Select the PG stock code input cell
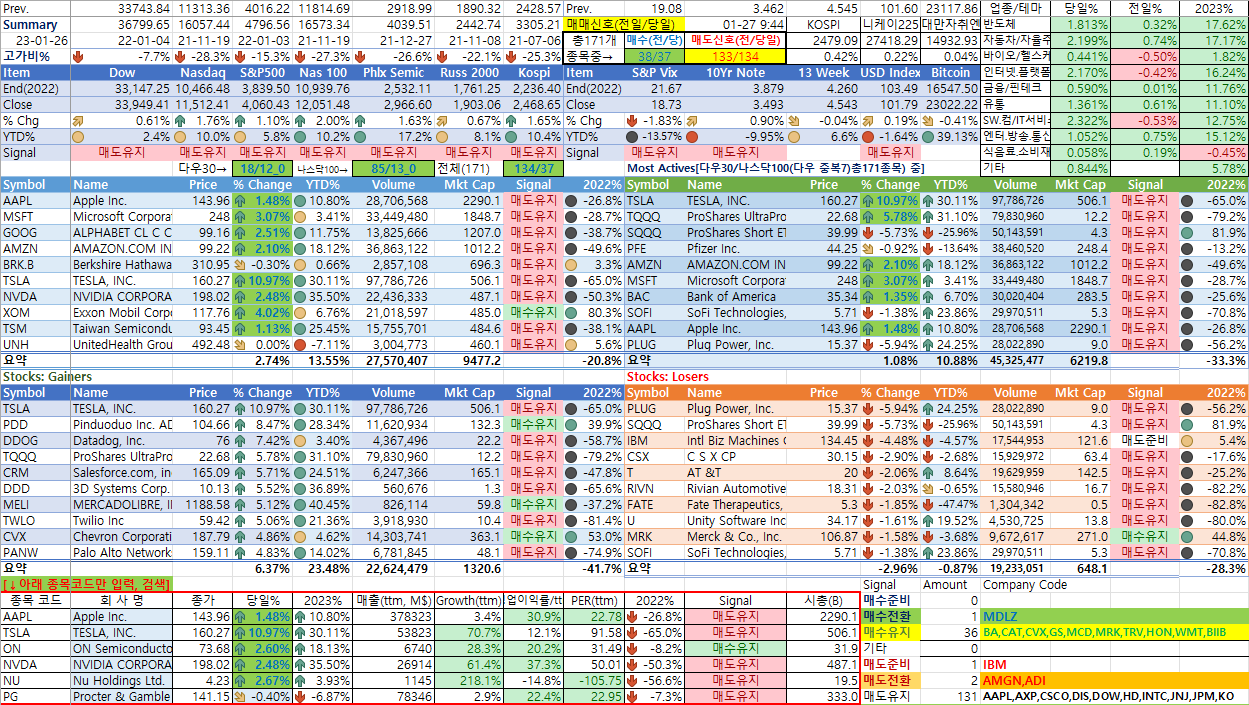 35,697
